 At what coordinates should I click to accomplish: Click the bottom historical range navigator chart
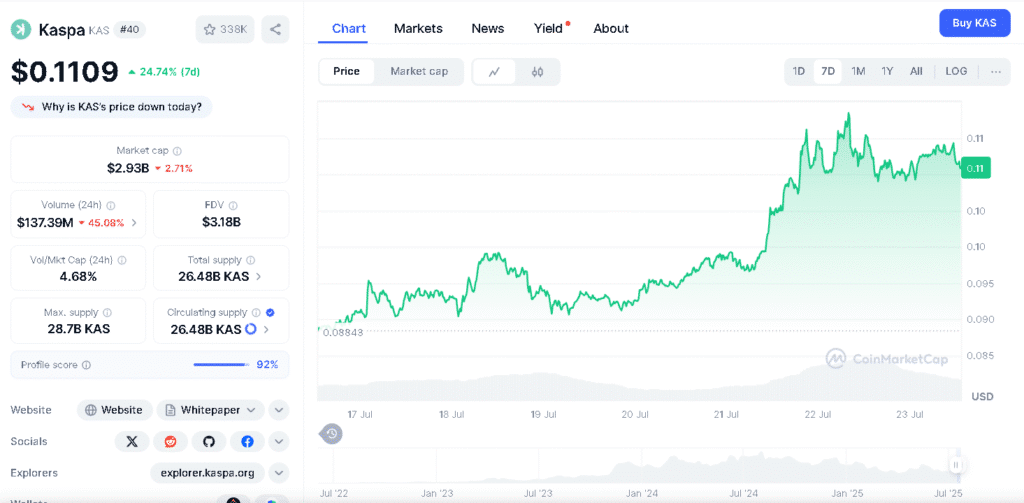pyautogui.click(x=639, y=464)
